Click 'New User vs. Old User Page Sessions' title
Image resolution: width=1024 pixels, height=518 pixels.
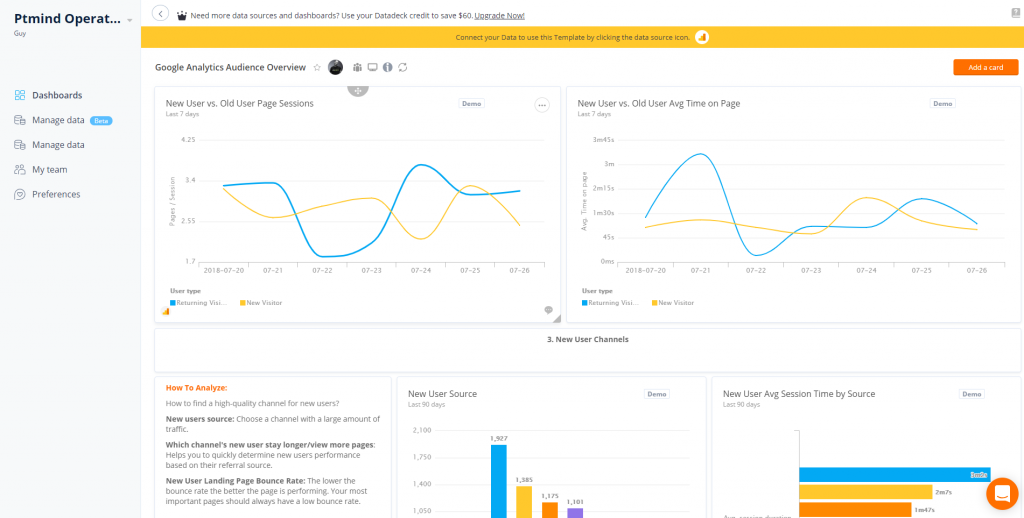tap(240, 103)
